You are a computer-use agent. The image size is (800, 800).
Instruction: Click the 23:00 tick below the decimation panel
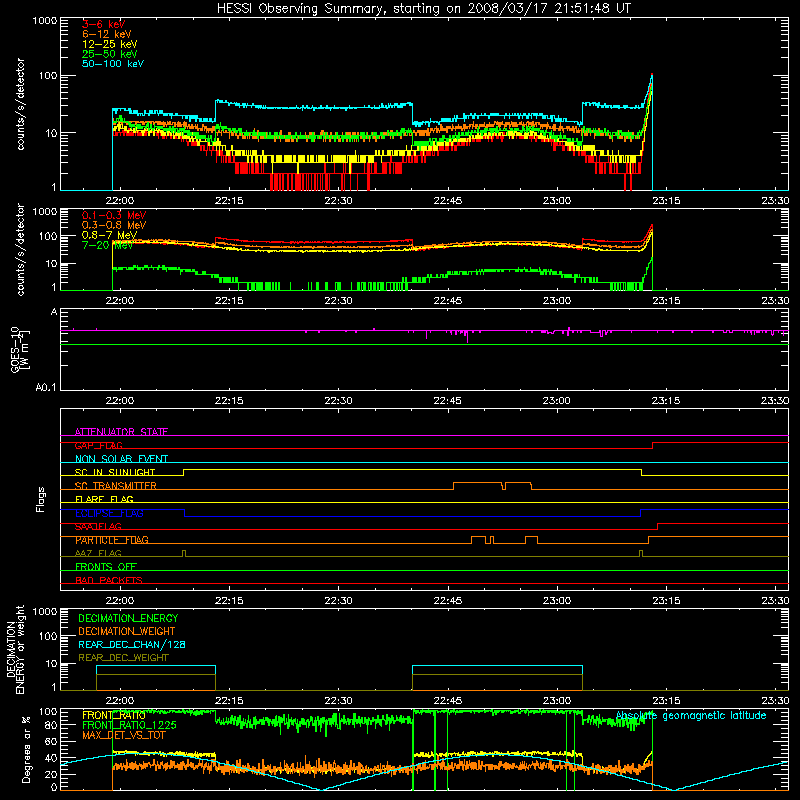pos(556,701)
